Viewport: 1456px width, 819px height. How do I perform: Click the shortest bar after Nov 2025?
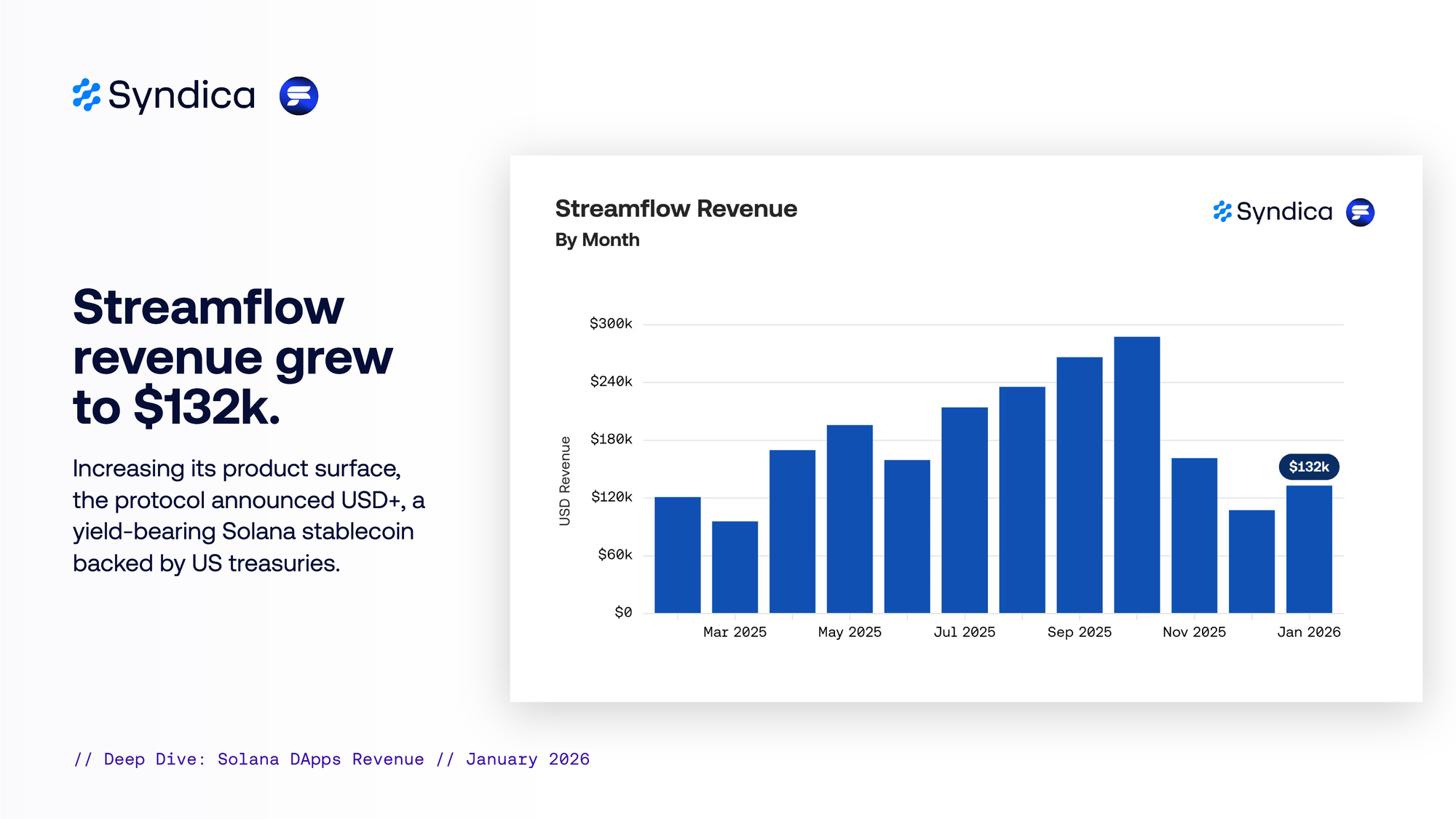point(1251,561)
